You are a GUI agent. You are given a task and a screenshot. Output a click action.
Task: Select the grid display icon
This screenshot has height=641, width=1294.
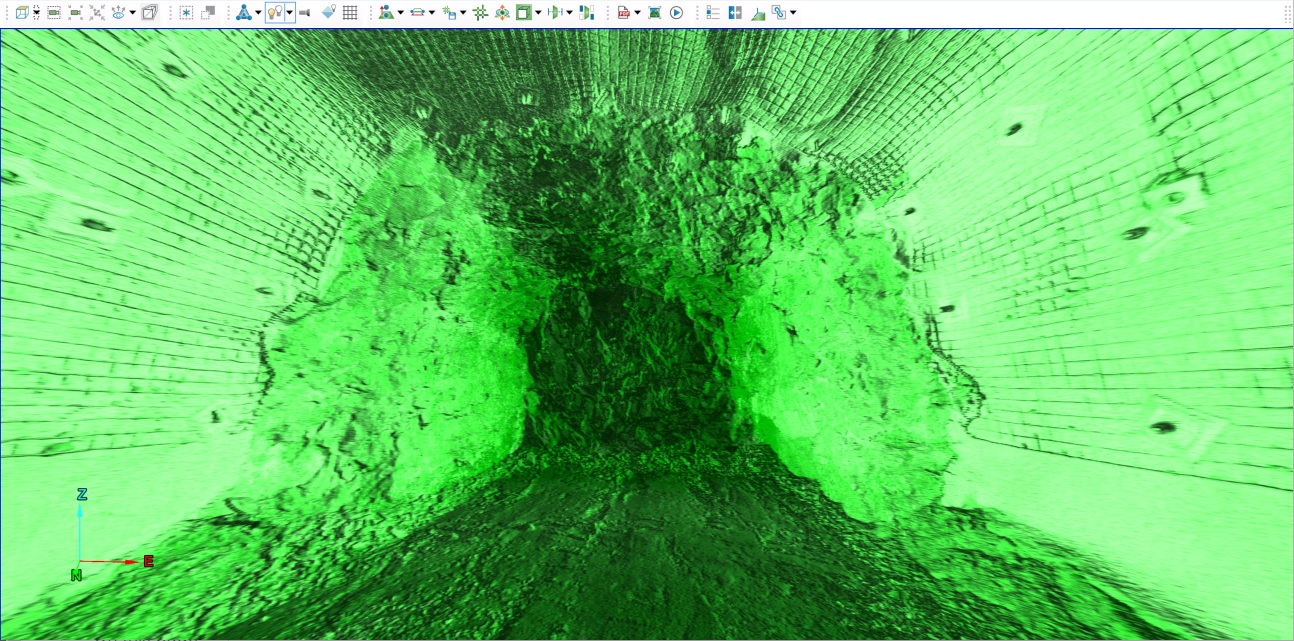point(350,13)
